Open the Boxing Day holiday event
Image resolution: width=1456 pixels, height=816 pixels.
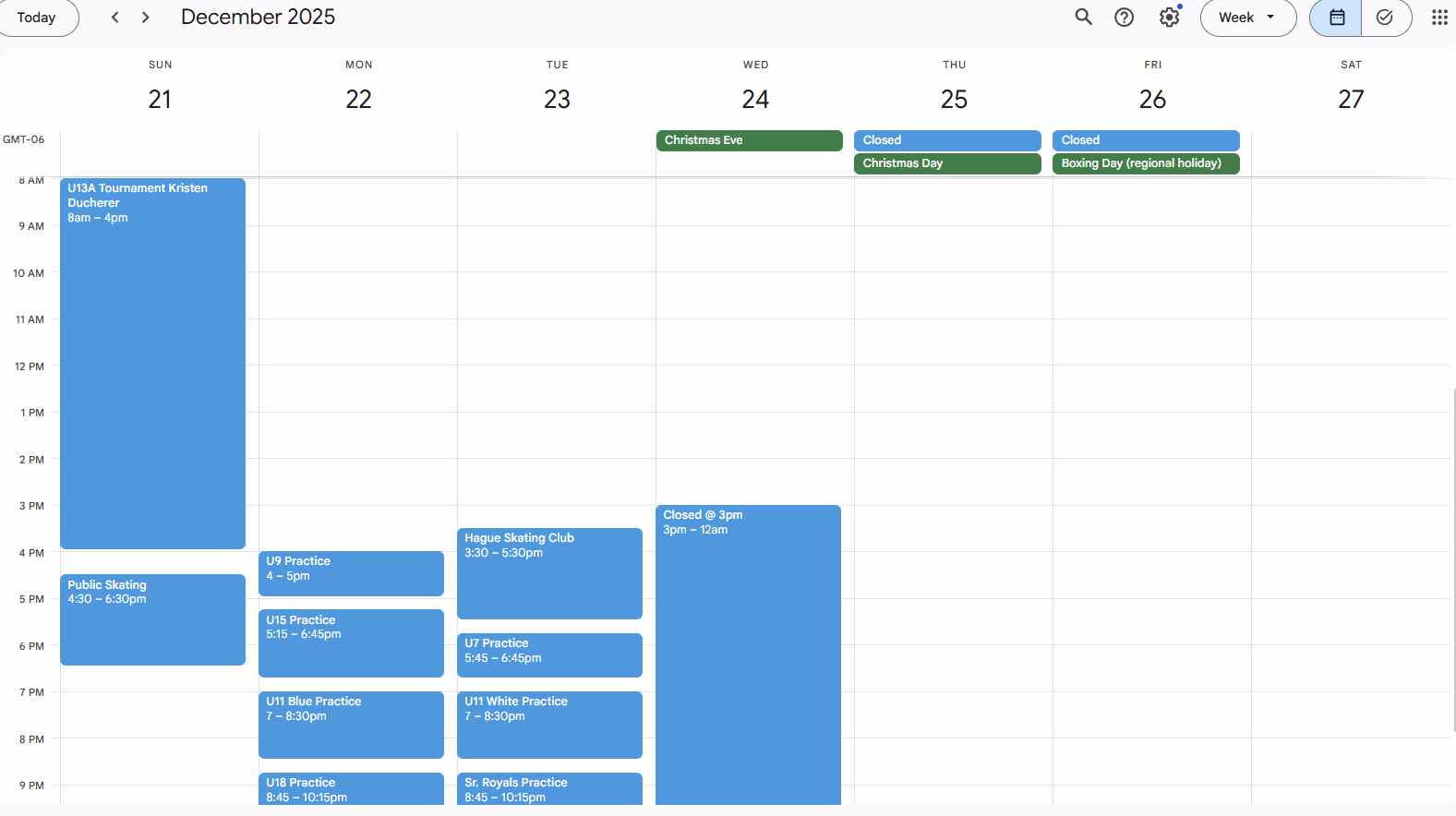point(1145,163)
